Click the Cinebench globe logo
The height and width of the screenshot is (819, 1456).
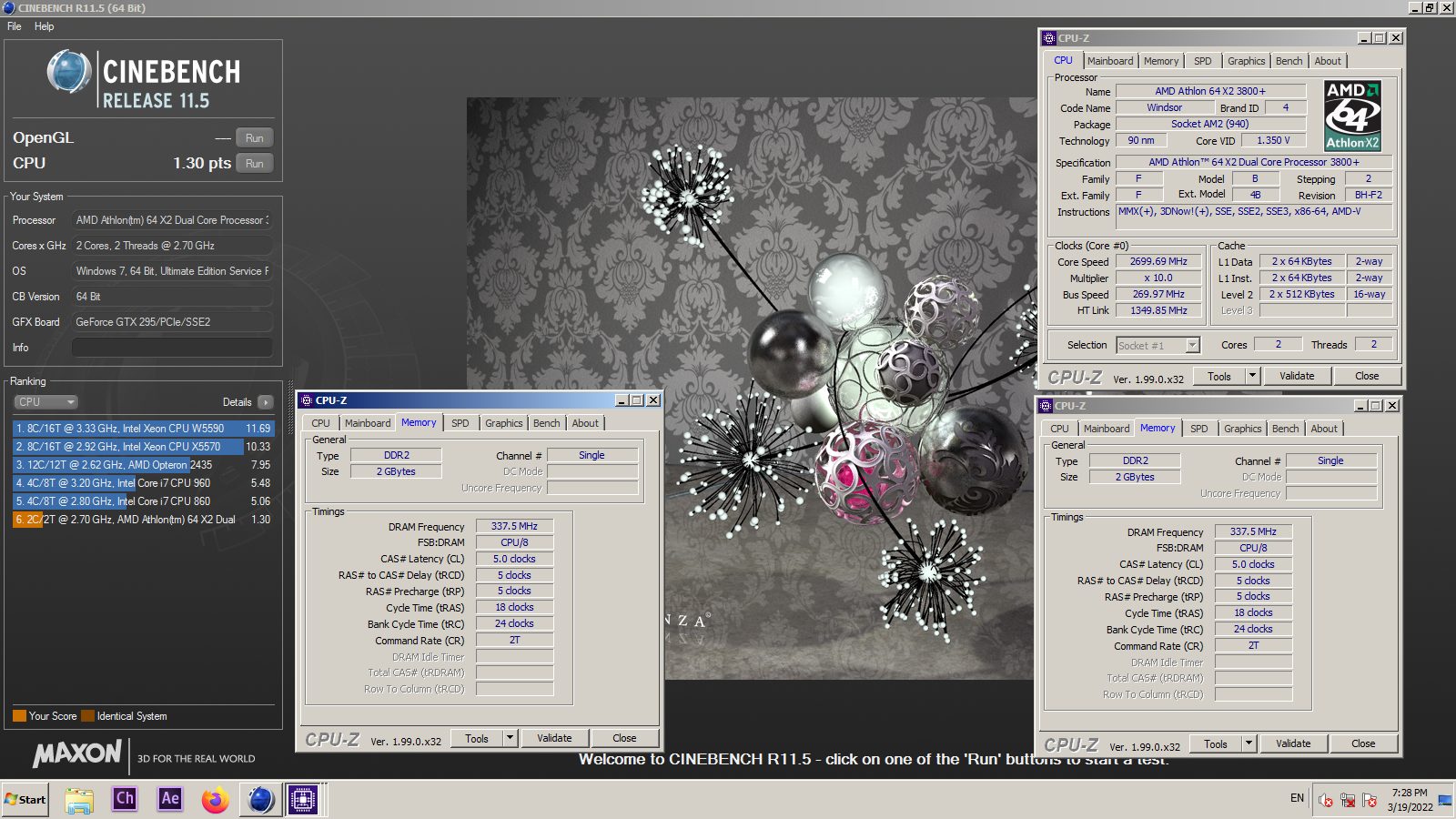[69, 72]
